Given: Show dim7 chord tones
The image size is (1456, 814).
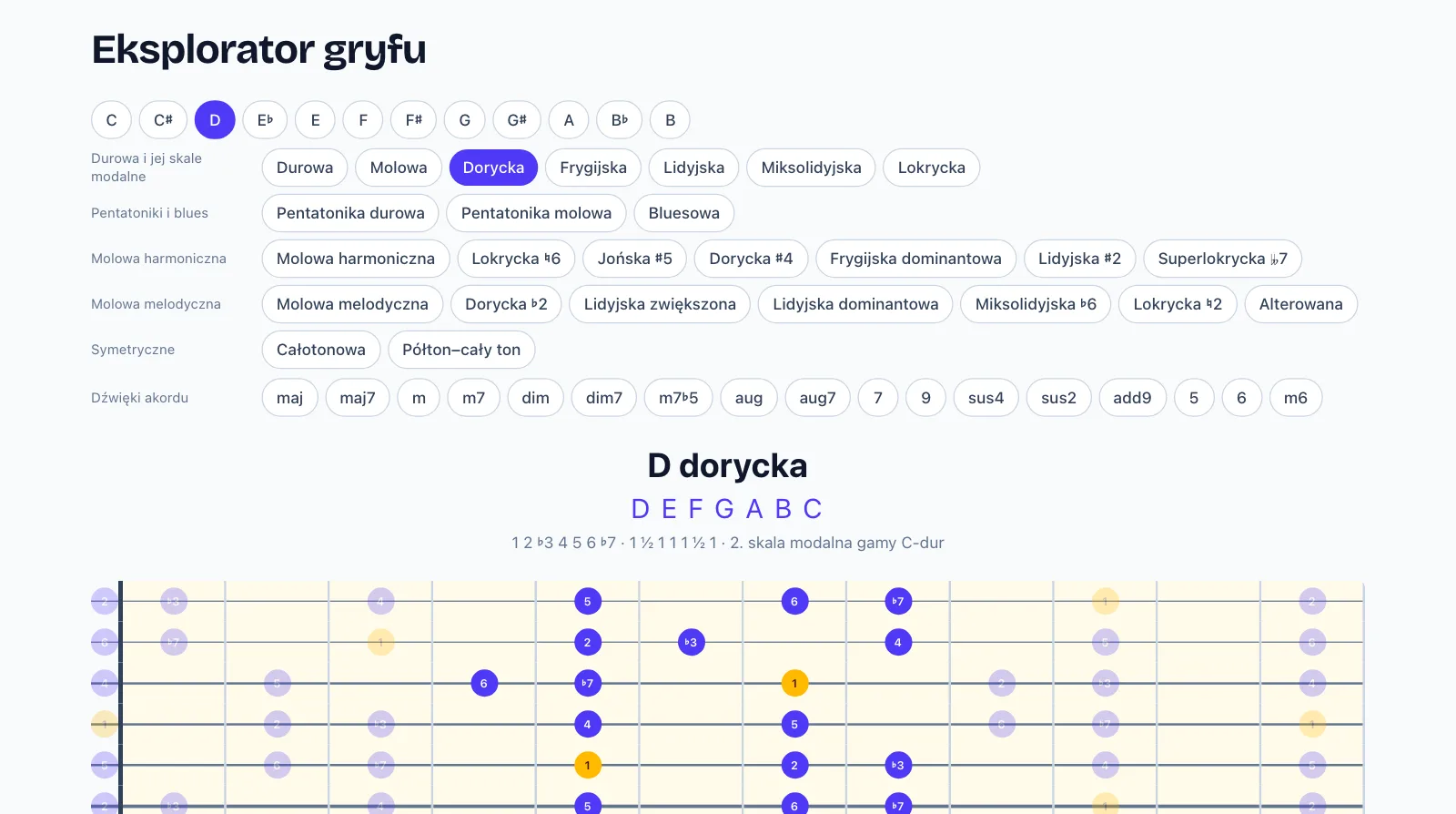Looking at the screenshot, I should (x=604, y=398).
